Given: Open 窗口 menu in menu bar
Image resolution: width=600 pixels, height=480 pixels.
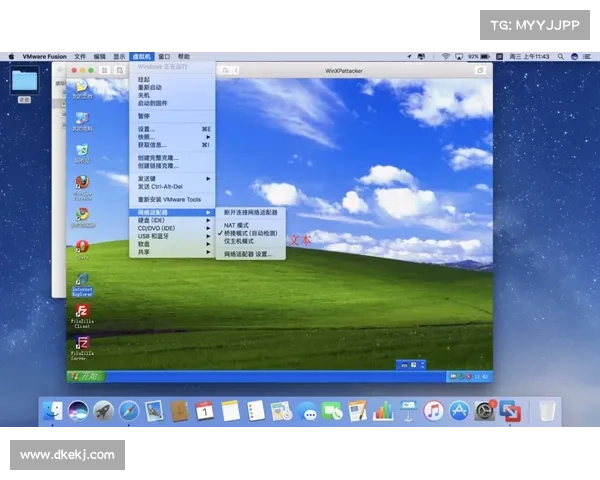Looking at the screenshot, I should [x=164, y=57].
